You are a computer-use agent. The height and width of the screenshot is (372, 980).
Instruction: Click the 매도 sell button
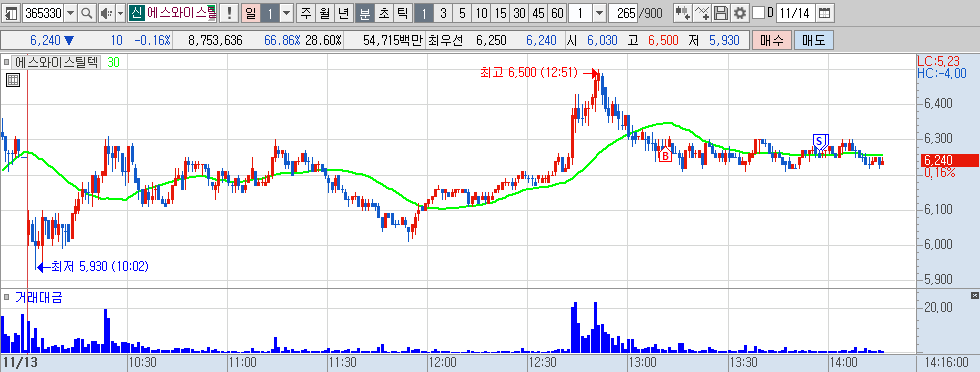tap(813, 41)
